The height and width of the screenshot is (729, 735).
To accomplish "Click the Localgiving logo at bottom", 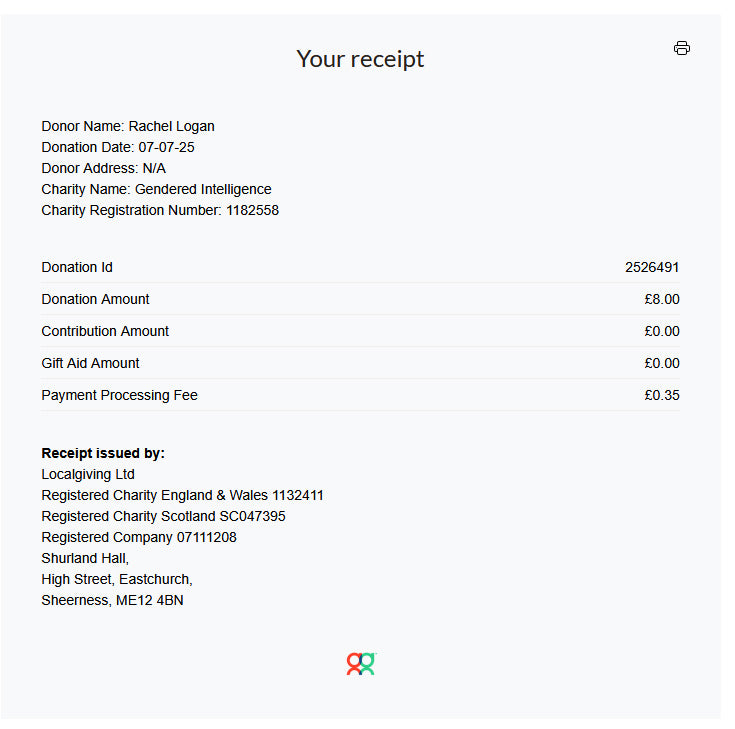I will tap(361, 663).
